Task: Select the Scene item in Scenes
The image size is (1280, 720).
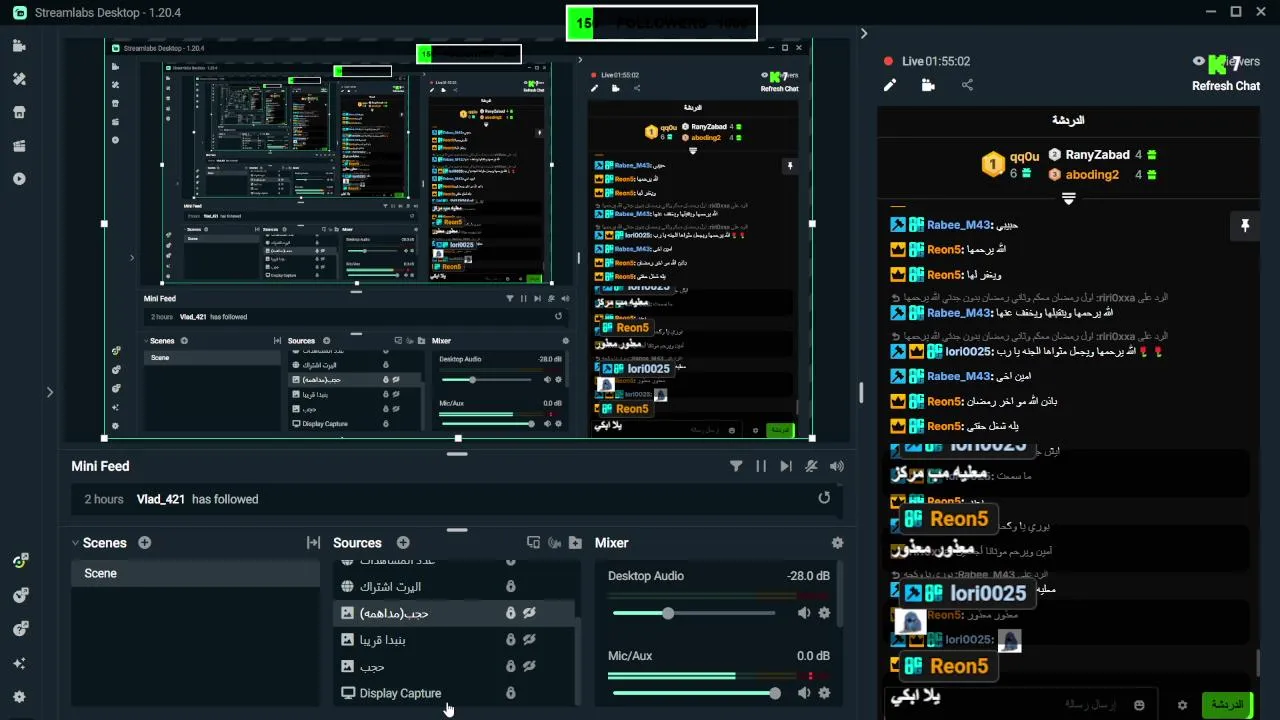Action: (x=195, y=573)
